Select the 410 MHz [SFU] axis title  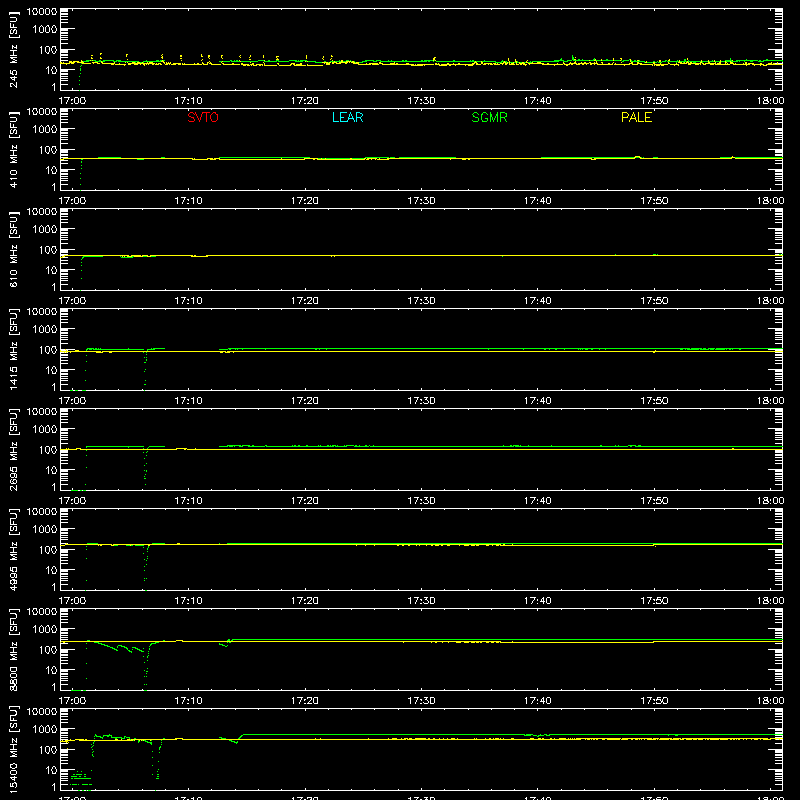pos(14,149)
